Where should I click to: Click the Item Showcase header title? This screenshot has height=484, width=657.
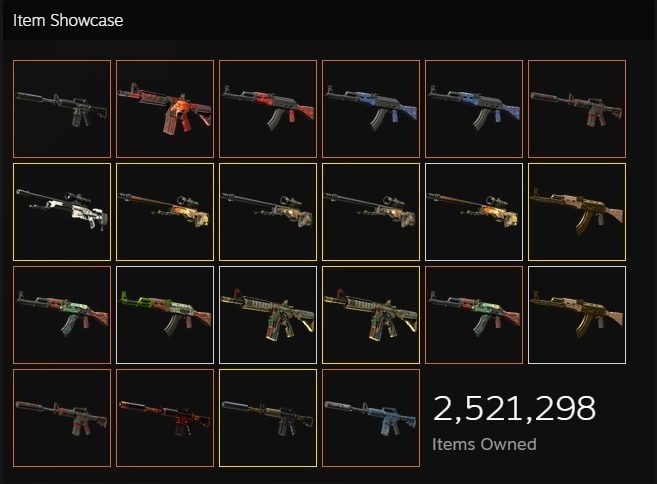68,21
